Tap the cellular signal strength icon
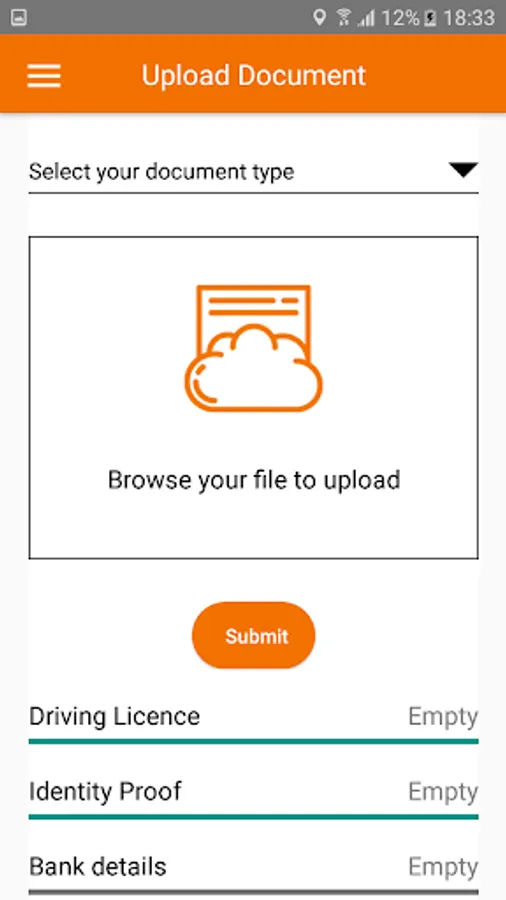This screenshot has height=900, width=506. coord(365,18)
